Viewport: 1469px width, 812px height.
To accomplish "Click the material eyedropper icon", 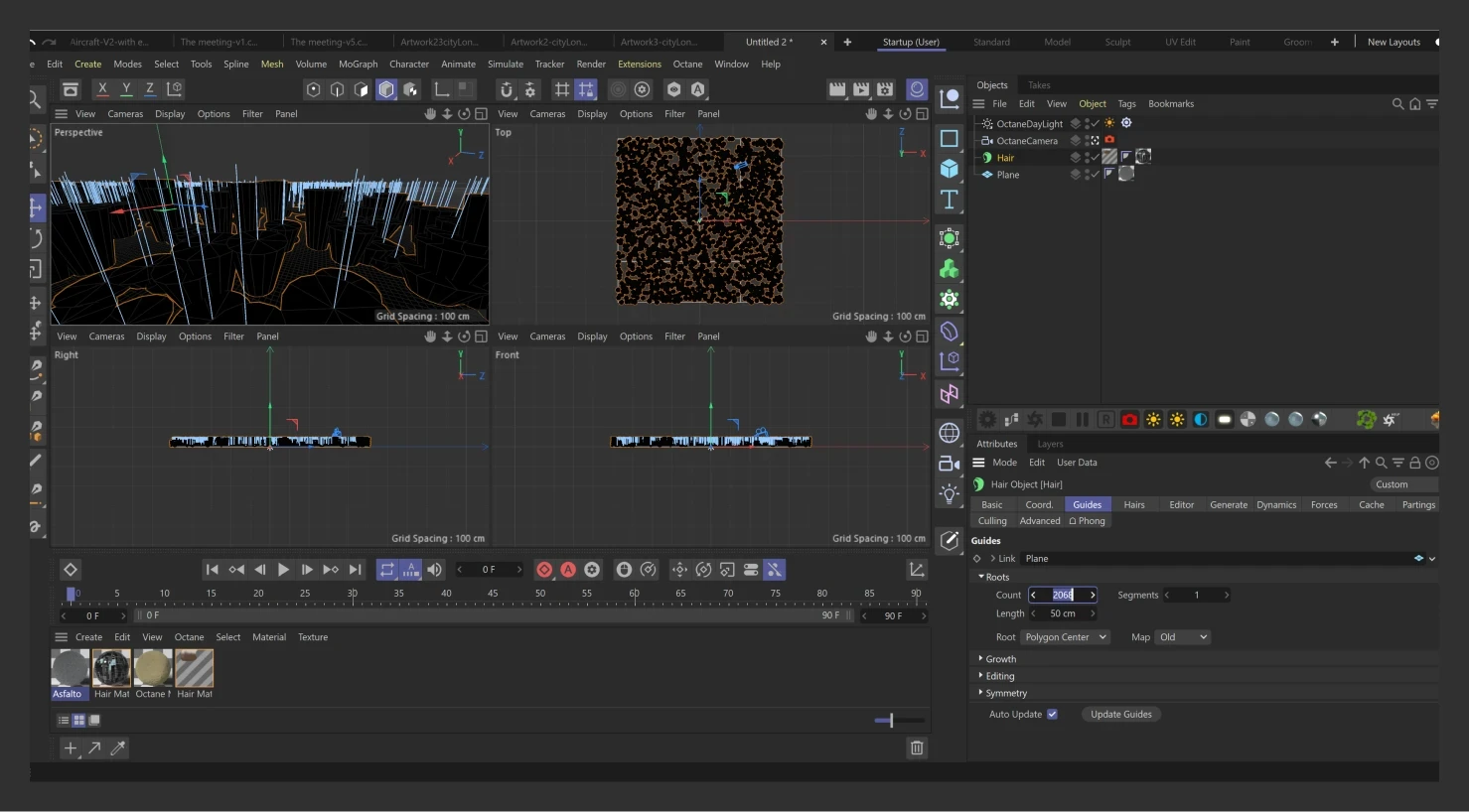I will 118,748.
